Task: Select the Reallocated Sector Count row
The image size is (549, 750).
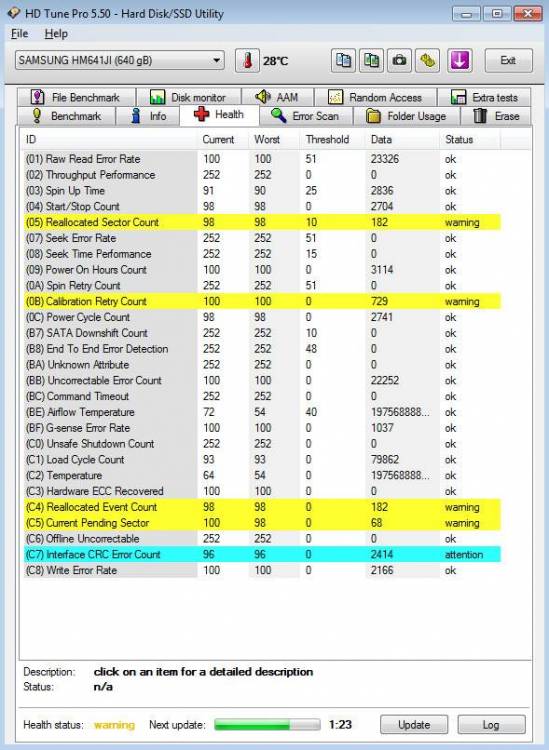Action: [x=262, y=222]
